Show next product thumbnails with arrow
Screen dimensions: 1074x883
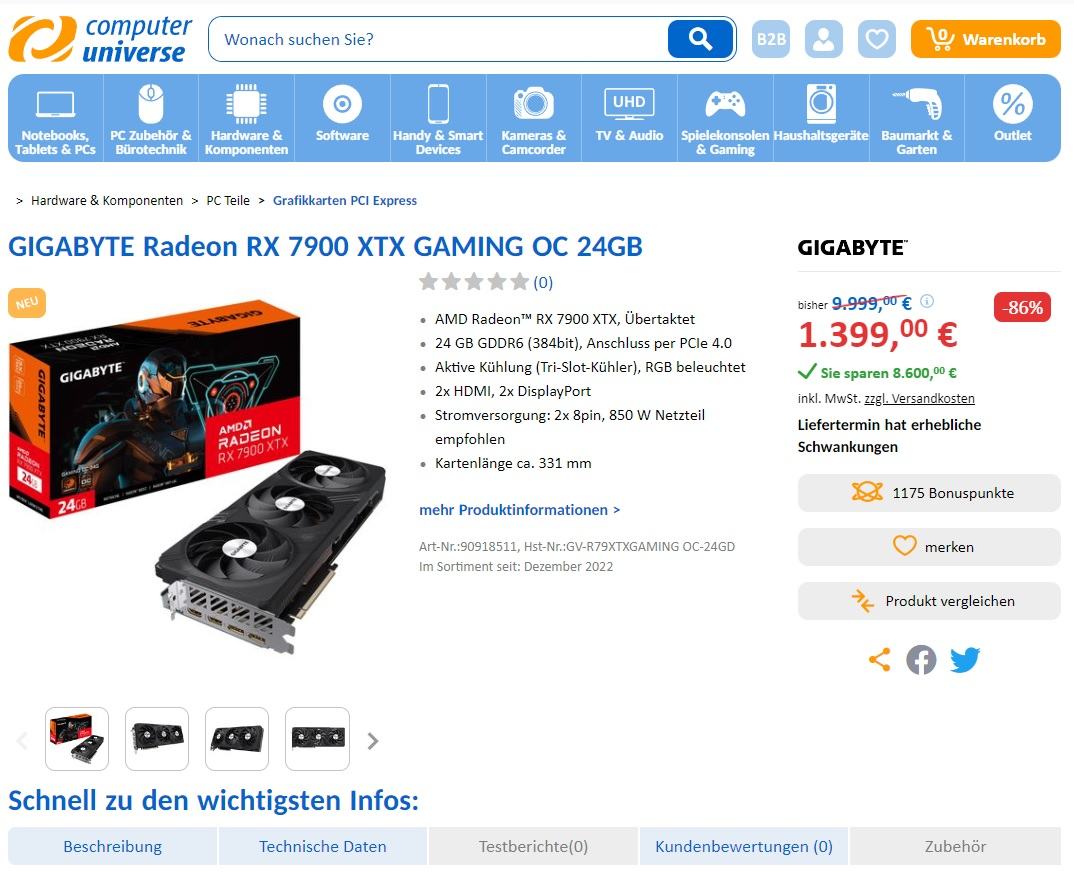pyautogui.click(x=373, y=741)
